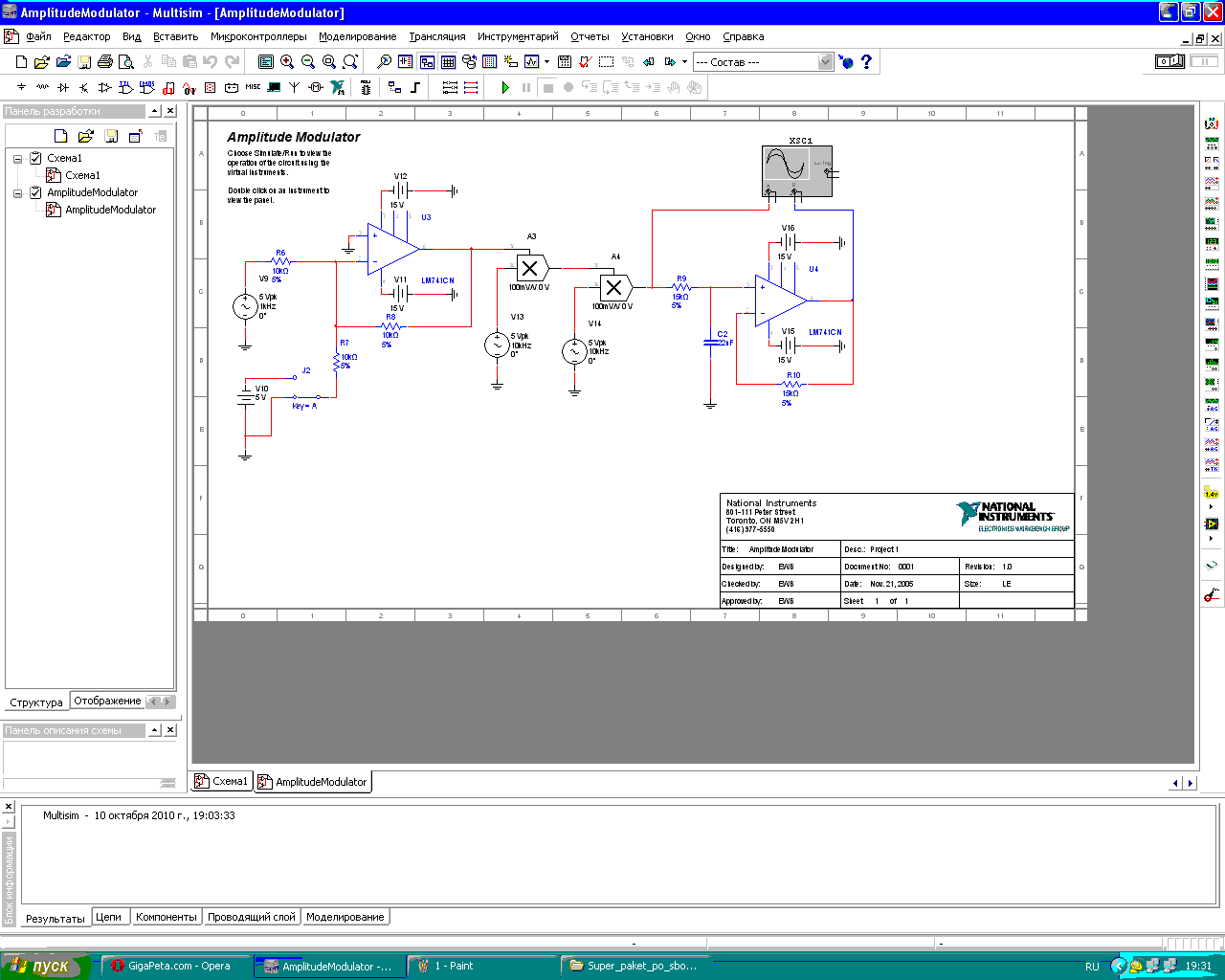Switch to the Компоненты tab
Screen dimensions: 1225x980
(x=167, y=917)
